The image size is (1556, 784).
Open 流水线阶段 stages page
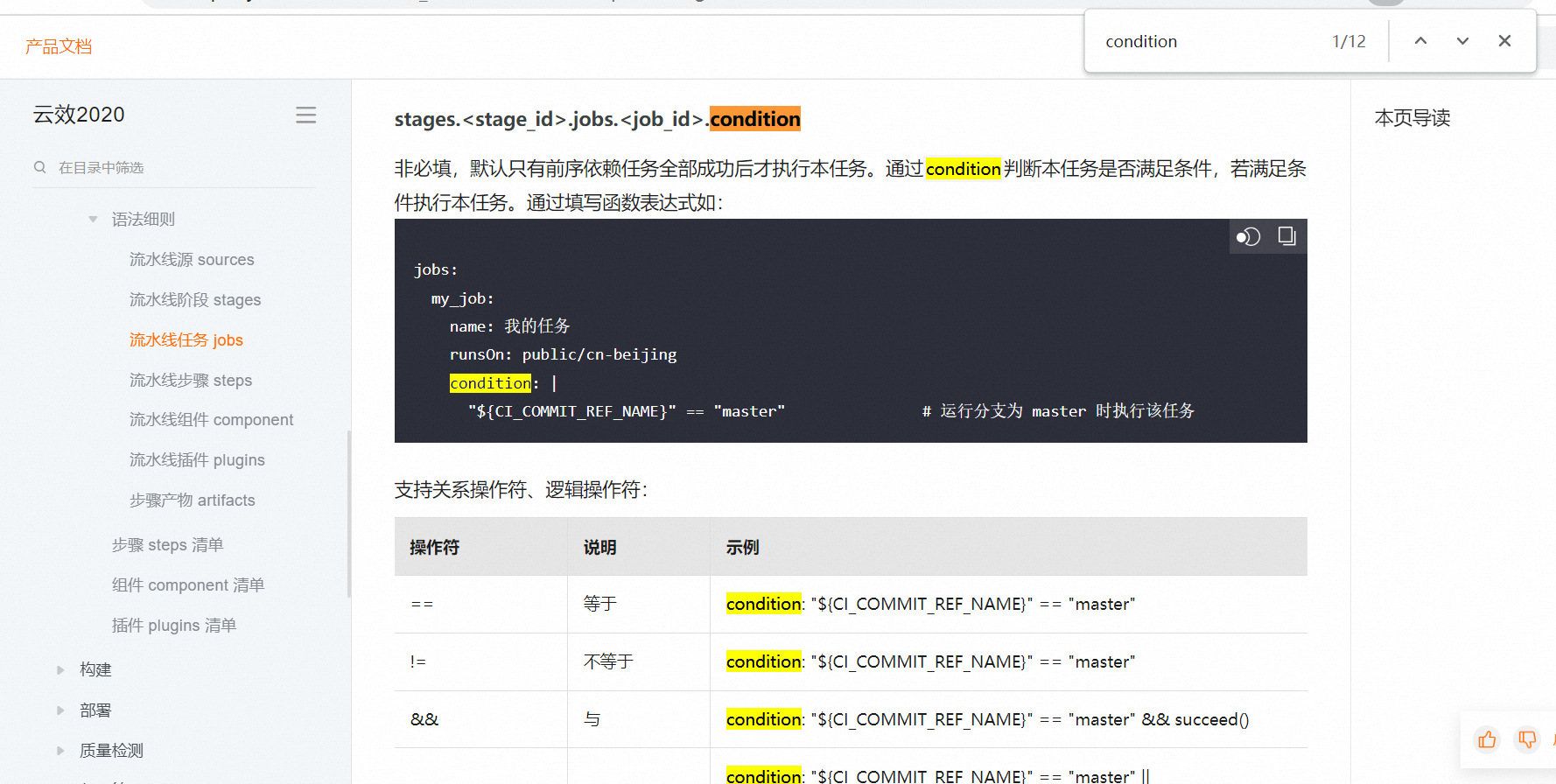[x=195, y=300]
